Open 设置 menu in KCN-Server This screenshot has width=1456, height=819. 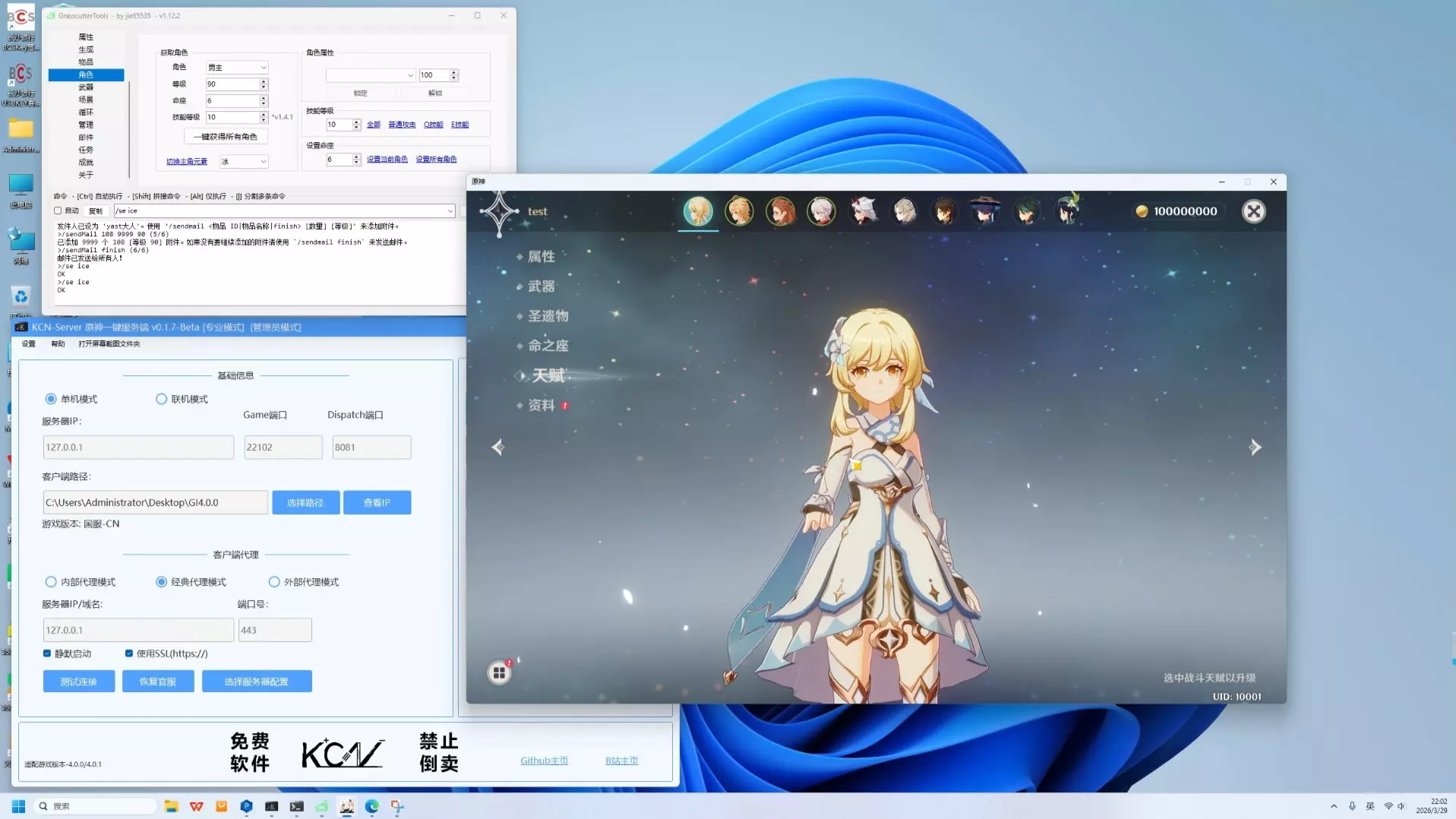pos(29,344)
